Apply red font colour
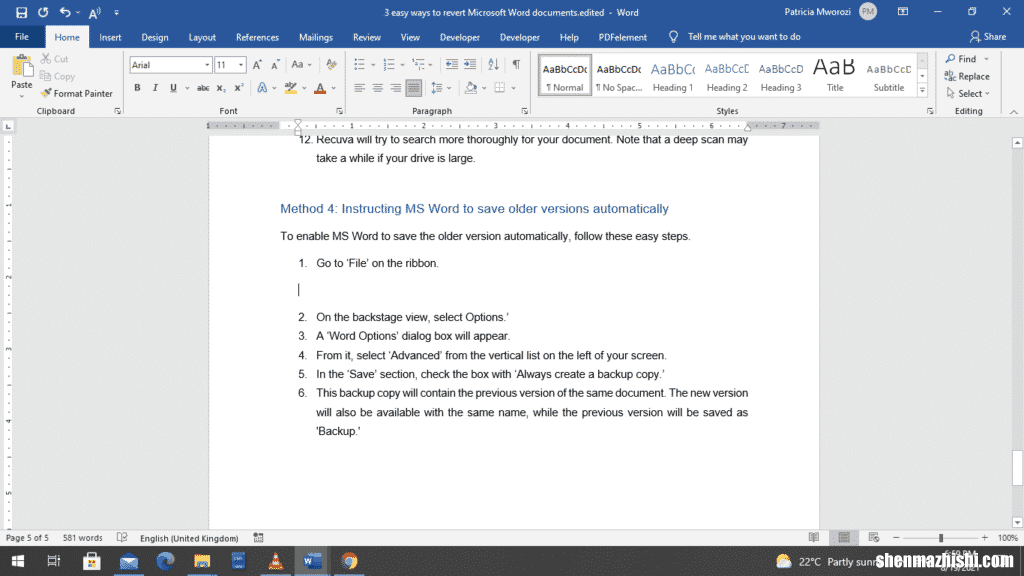 (x=320, y=88)
